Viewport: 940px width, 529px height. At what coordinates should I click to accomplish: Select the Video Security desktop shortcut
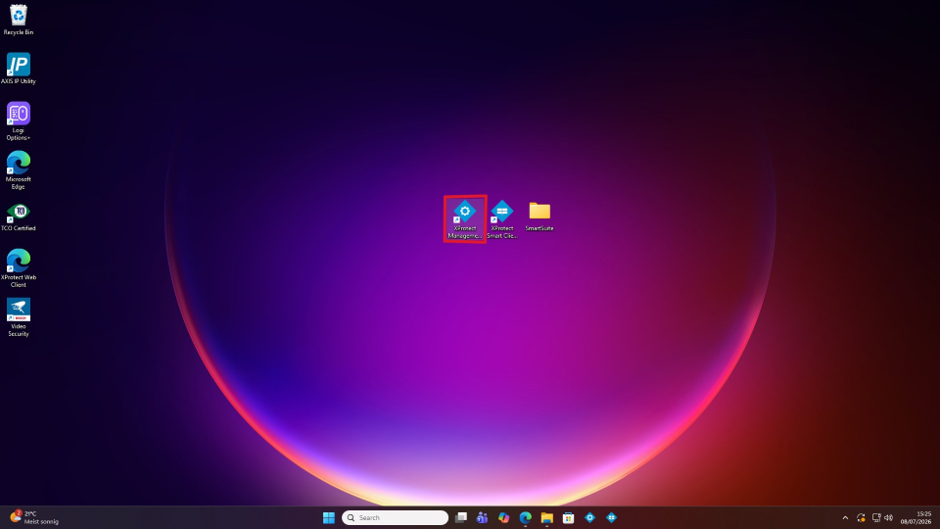19,317
